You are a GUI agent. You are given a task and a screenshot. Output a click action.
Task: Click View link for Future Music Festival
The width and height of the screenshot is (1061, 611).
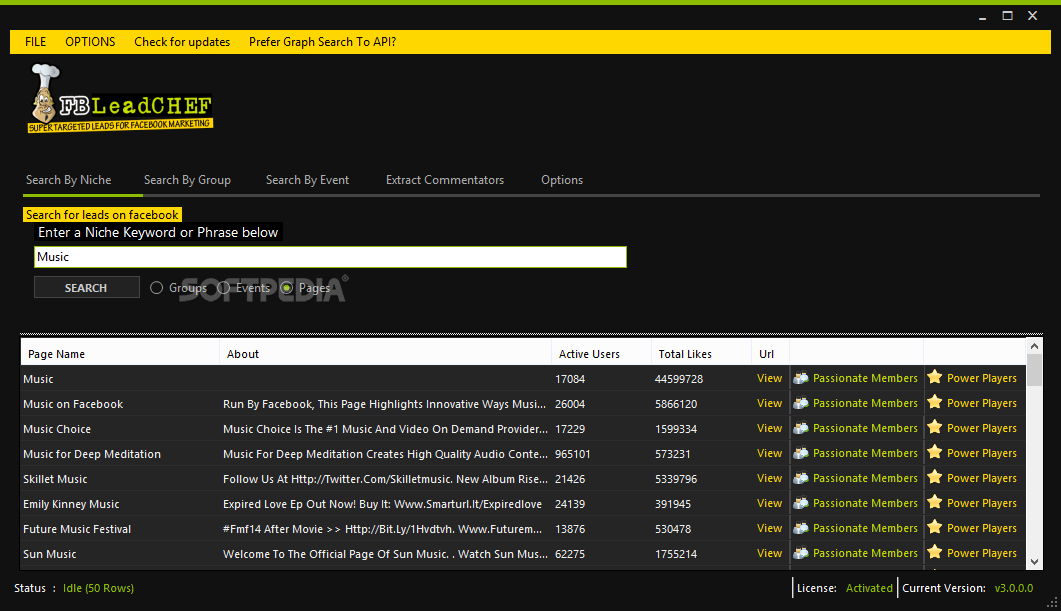tap(769, 528)
